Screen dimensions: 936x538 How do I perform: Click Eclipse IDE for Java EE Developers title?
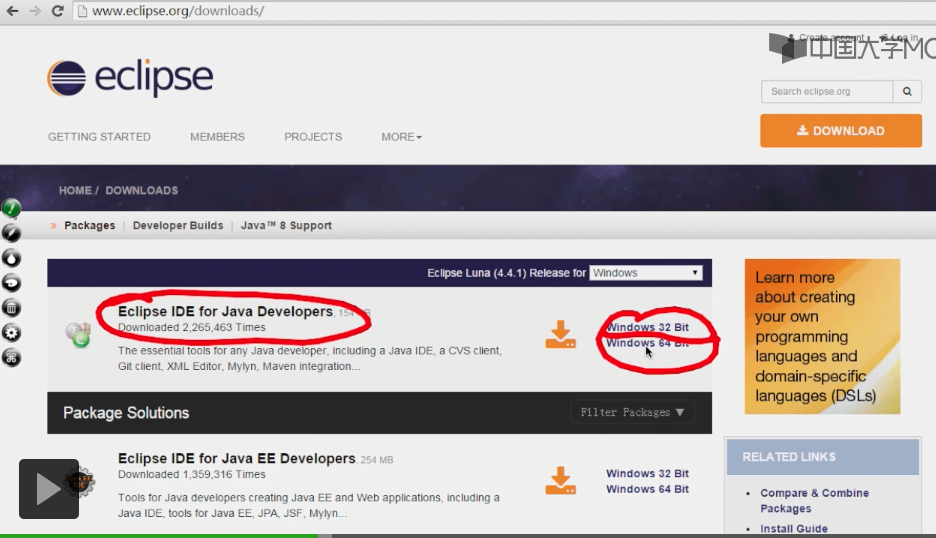236,458
